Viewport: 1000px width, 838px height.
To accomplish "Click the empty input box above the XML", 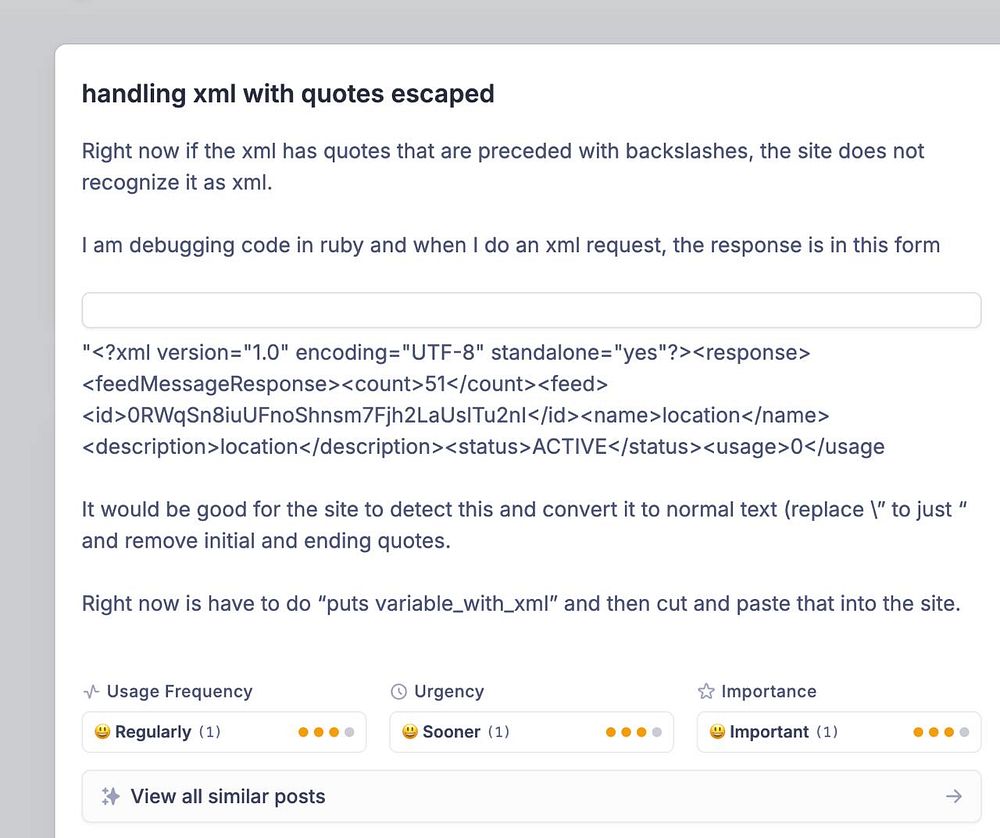I will click(531, 310).
